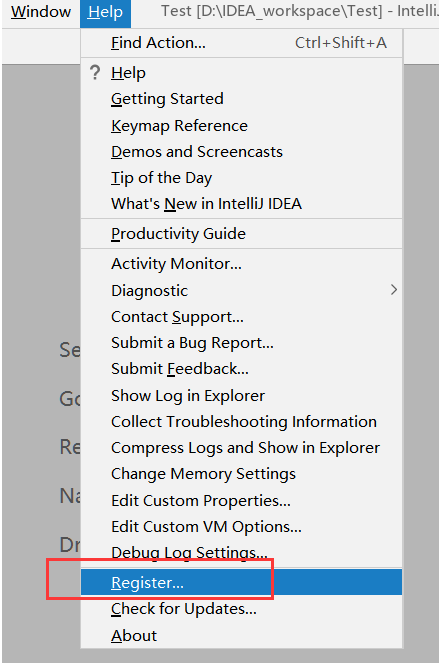Select Show Log in Explorer
The image size is (439, 665).
click(x=241, y=396)
